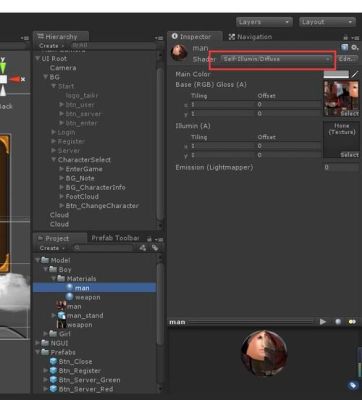Open the material help reference icon

coord(345,48)
